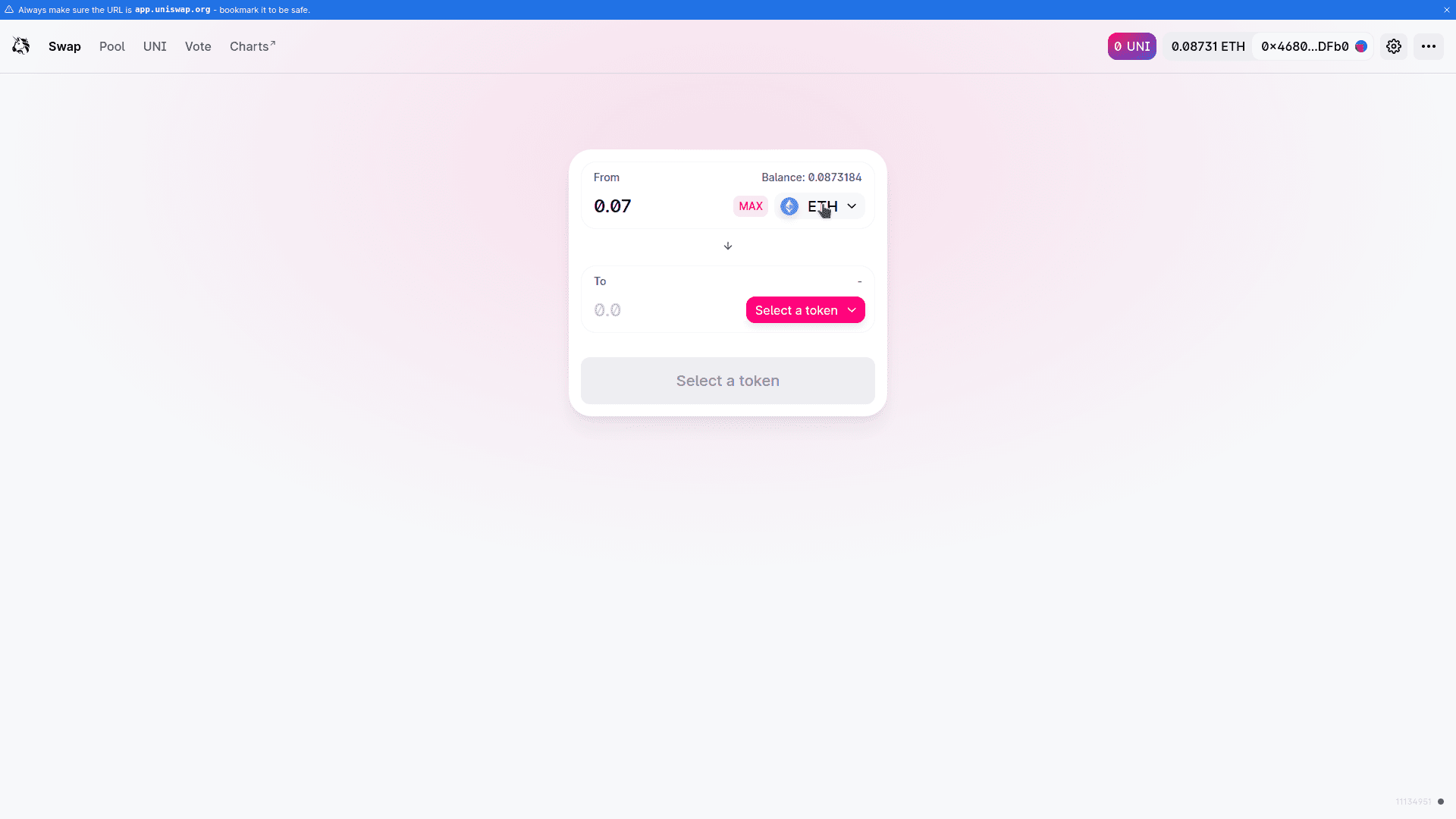Click the three-dot more options icon
Viewport: 1456px width, 819px height.
pos(1428,46)
